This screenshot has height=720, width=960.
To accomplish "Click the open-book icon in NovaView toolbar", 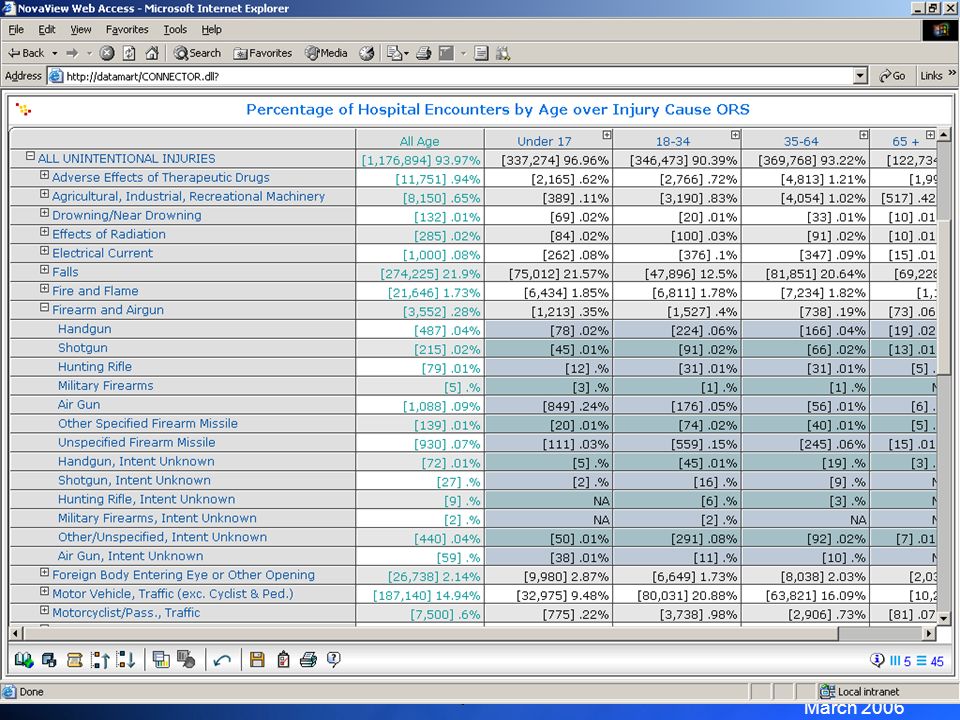I will [x=24, y=659].
